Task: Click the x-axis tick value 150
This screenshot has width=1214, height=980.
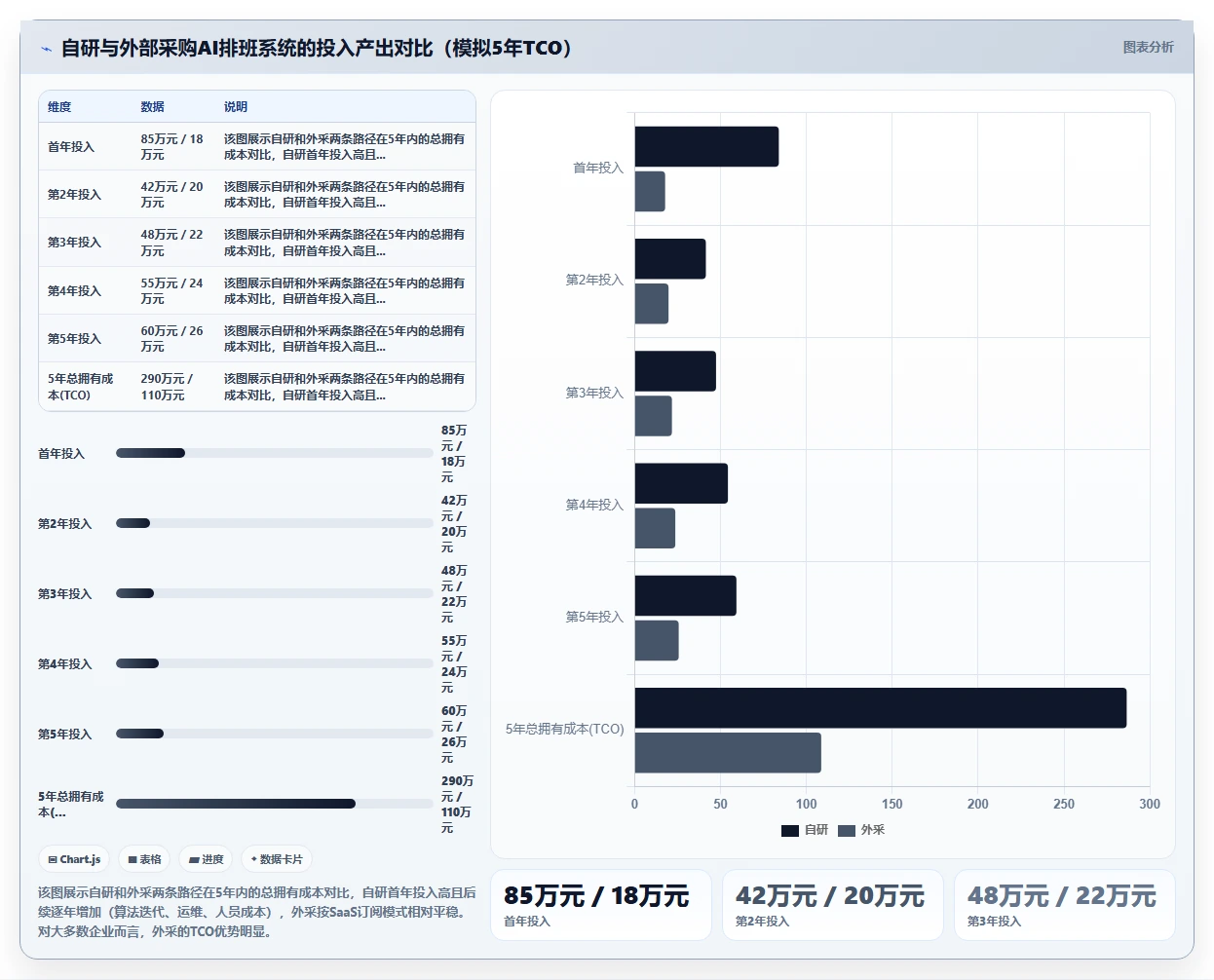Action: pos(892,804)
